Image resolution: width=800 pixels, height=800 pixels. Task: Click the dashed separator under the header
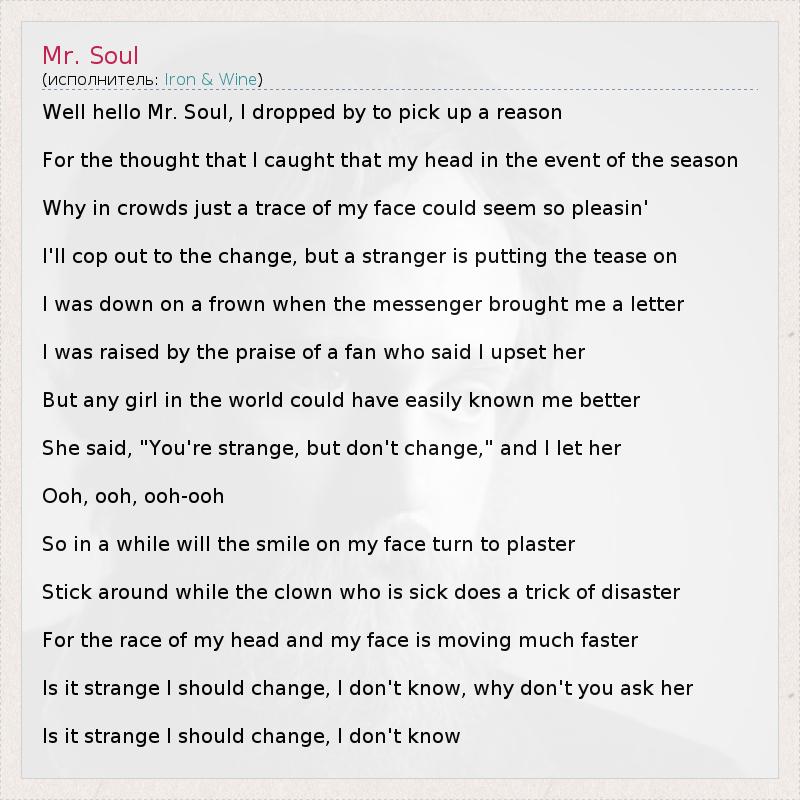[400, 90]
